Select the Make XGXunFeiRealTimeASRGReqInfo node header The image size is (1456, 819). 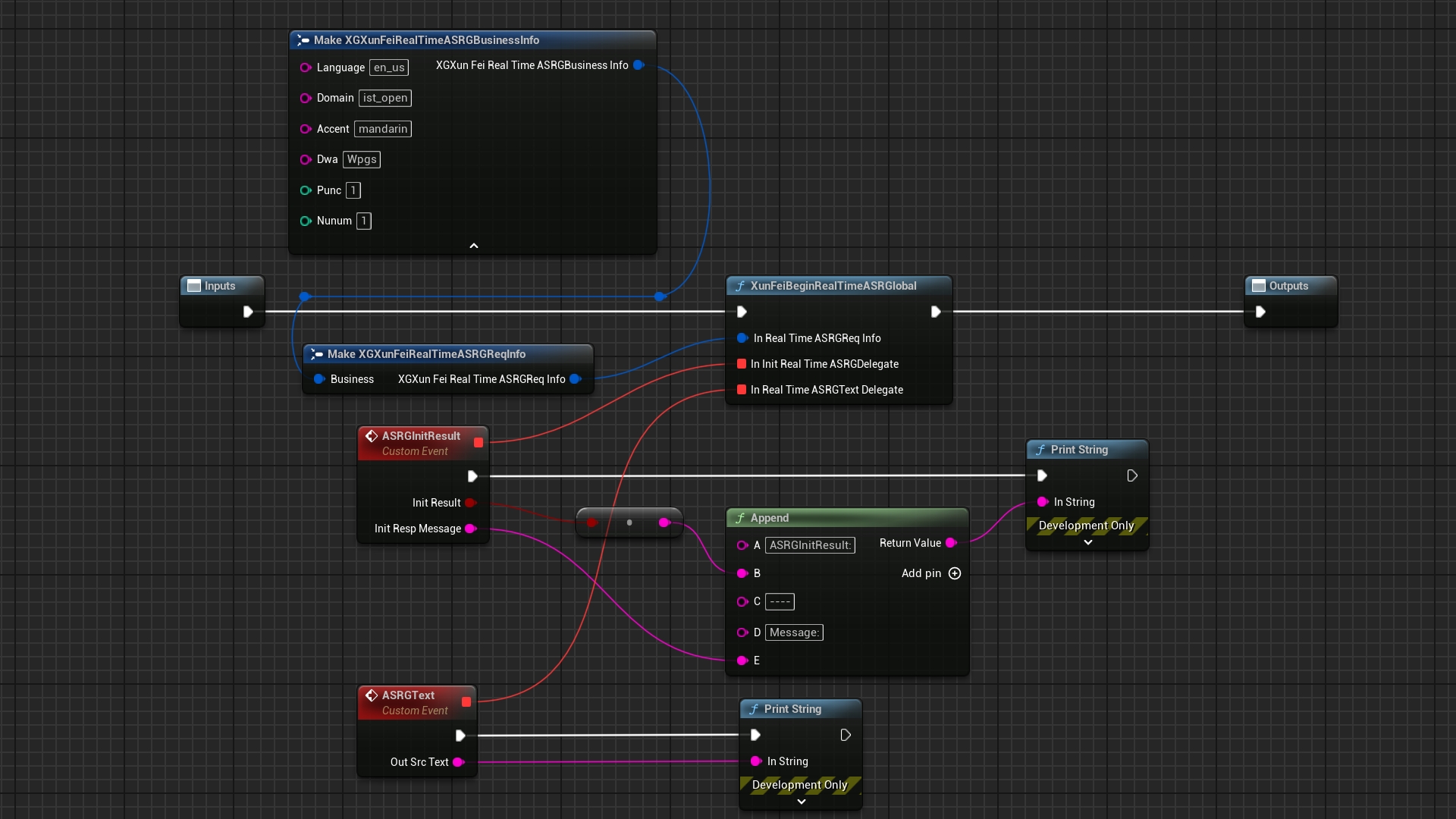[x=426, y=354]
